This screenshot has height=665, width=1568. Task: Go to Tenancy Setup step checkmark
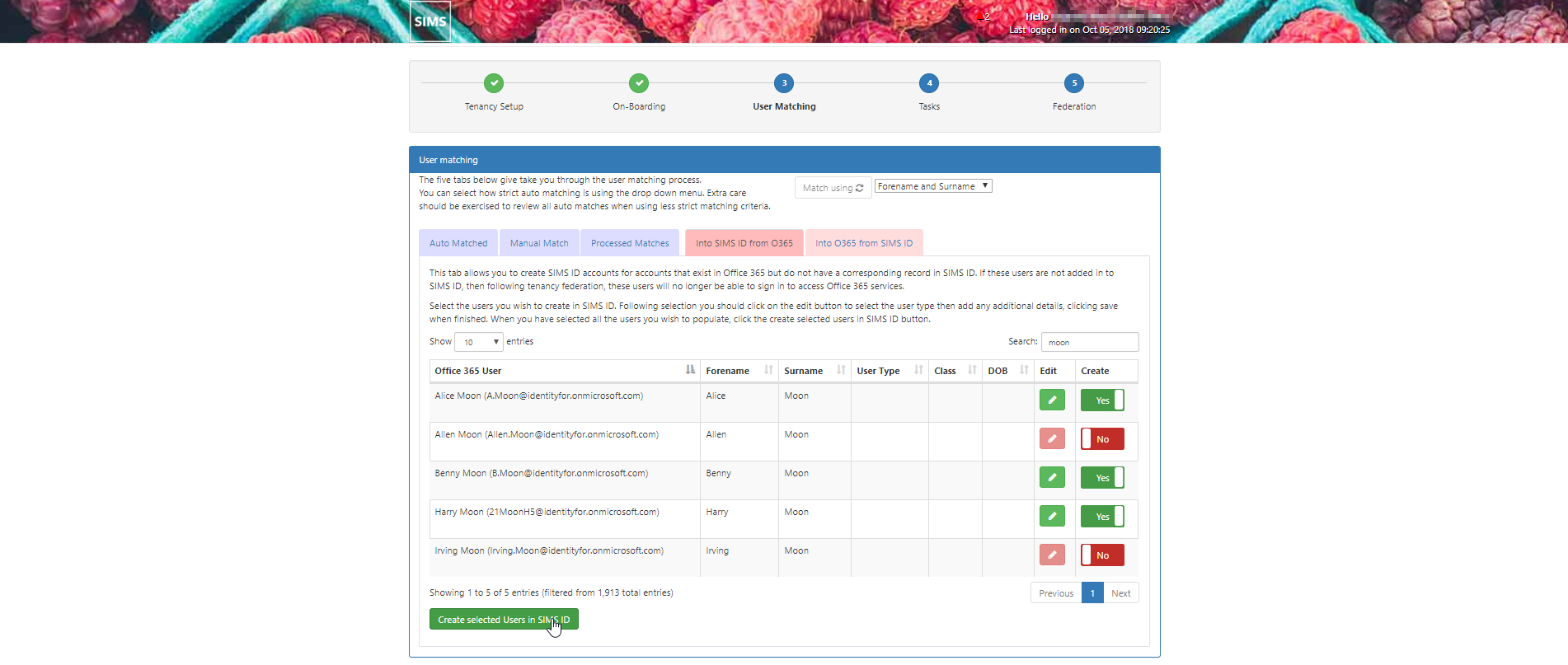click(494, 83)
